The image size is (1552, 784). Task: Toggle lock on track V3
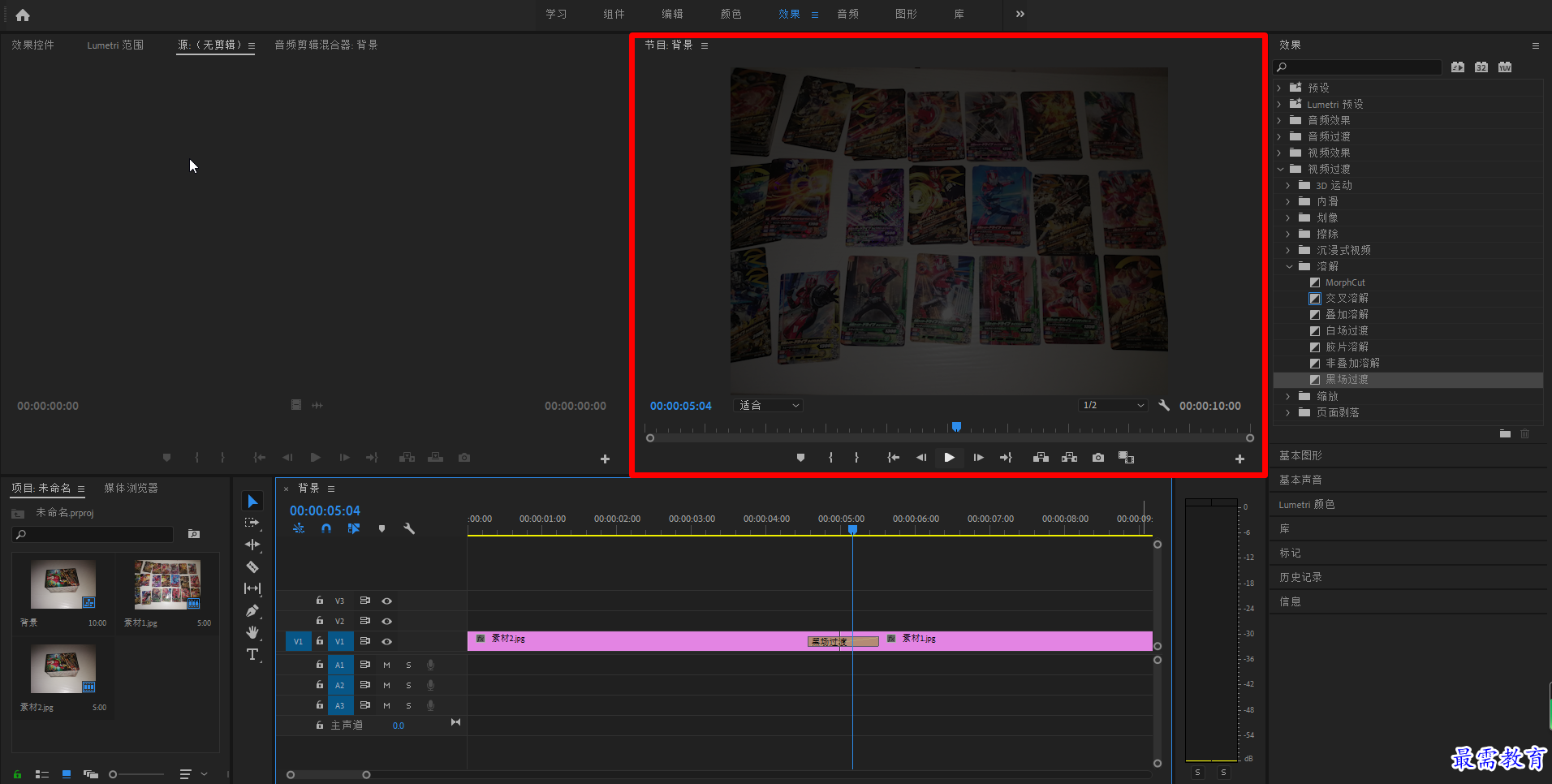click(x=320, y=601)
